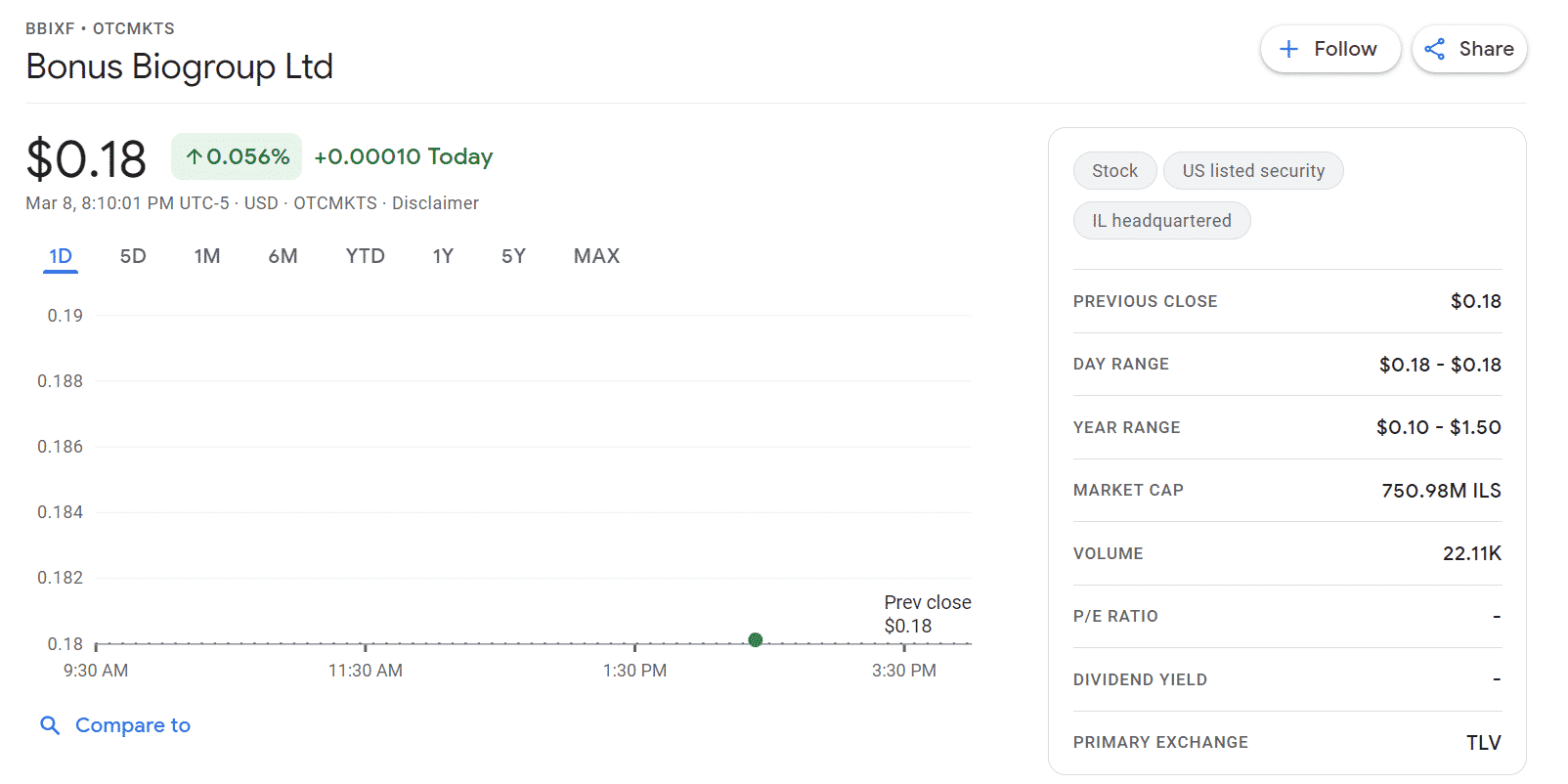
Task: Click the IL headquartered chip
Action: click(x=1162, y=221)
